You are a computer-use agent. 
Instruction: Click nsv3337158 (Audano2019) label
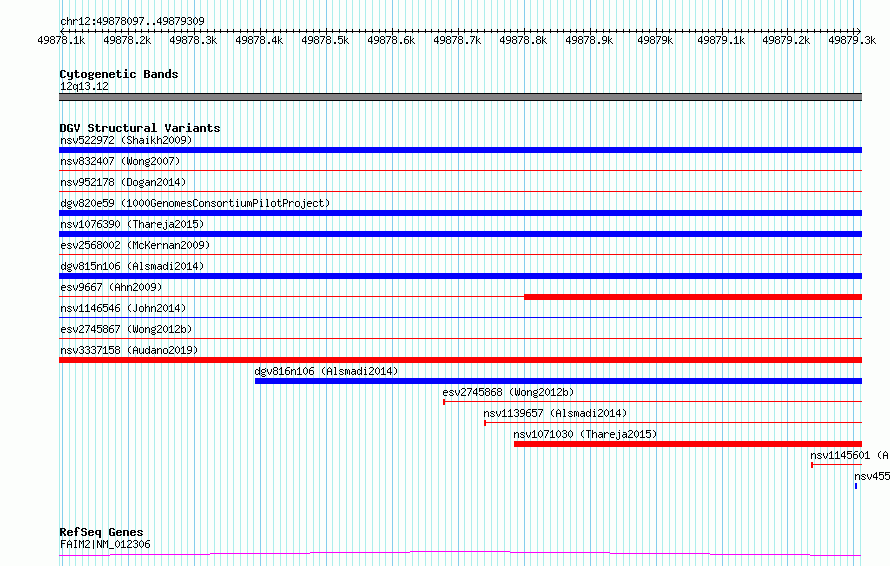[129, 350]
